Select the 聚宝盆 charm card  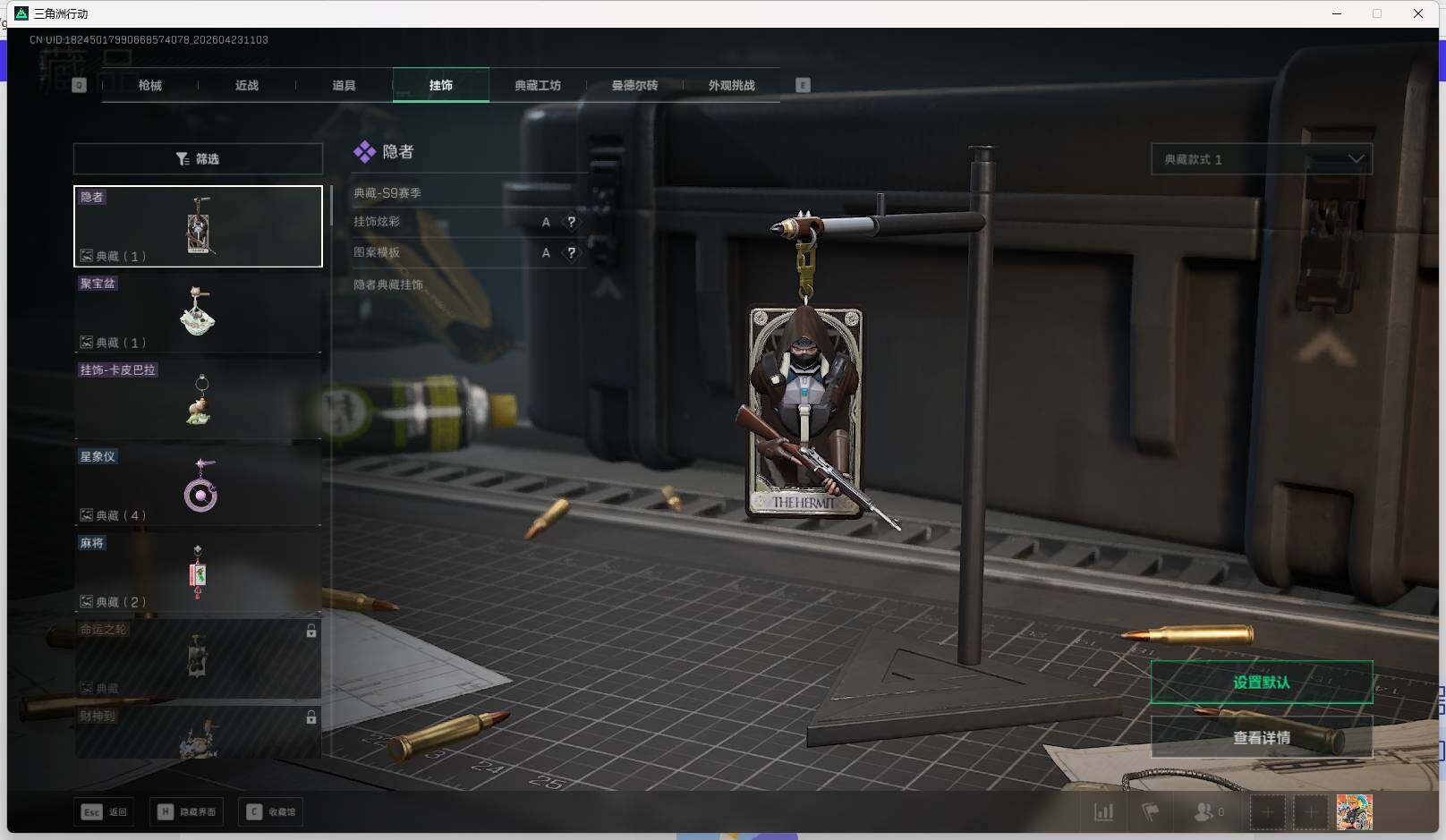pos(198,313)
